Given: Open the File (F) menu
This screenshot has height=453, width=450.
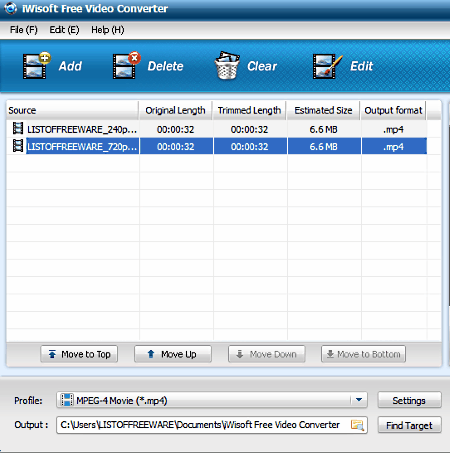Looking at the screenshot, I should pos(23,30).
